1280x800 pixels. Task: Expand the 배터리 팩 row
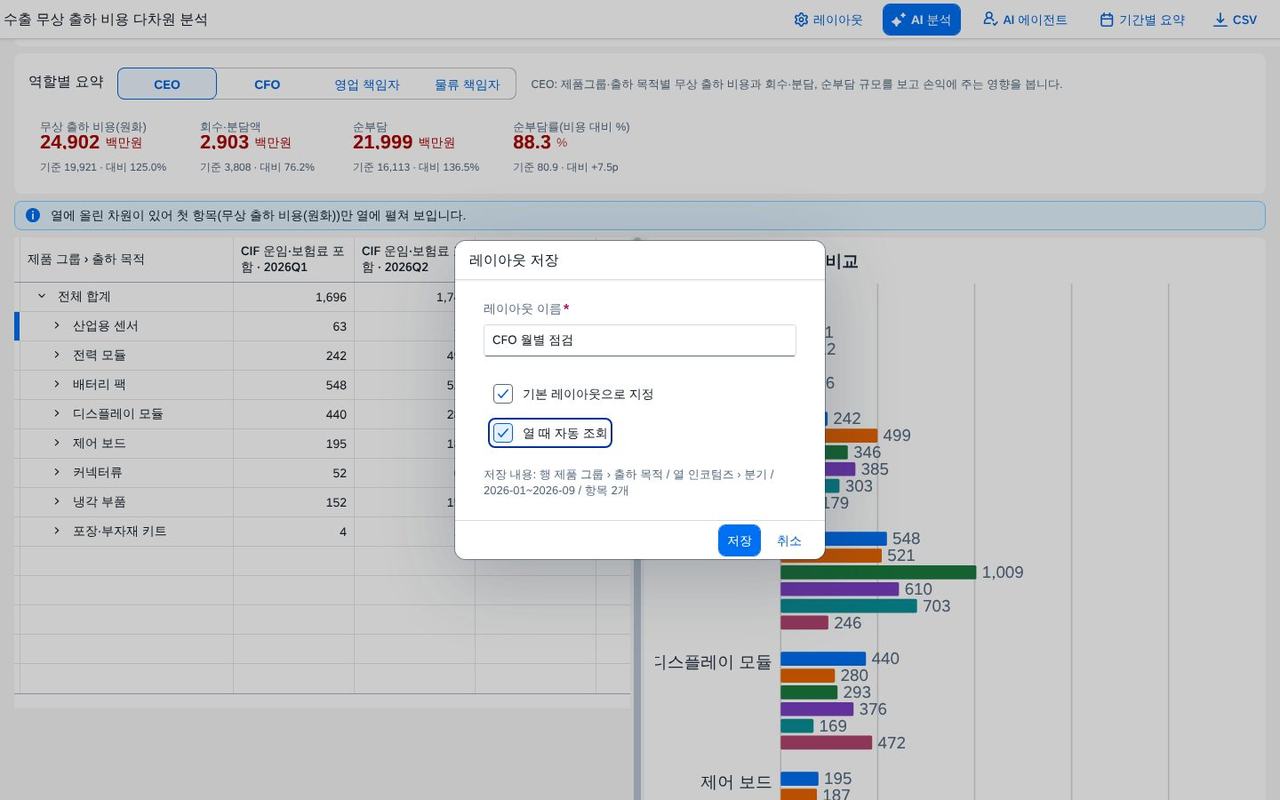[x=57, y=384]
